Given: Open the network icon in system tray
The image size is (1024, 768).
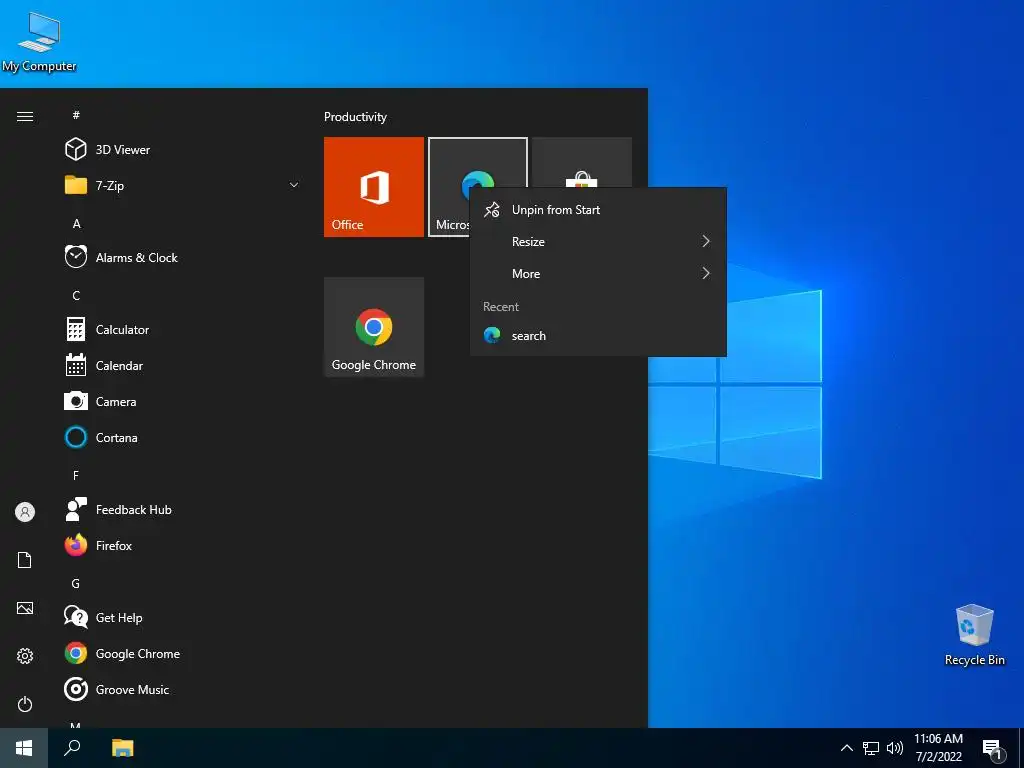Looking at the screenshot, I should (871, 748).
